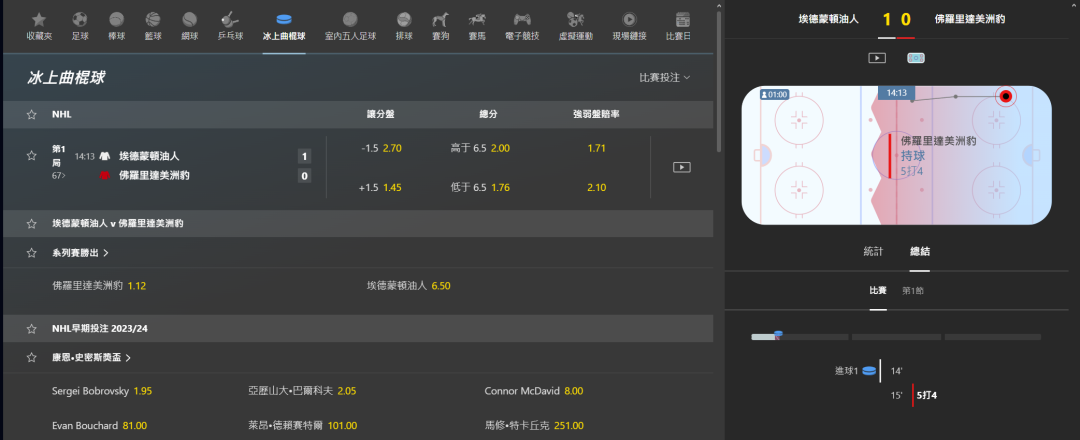The height and width of the screenshot is (440, 1080).
Task: Open the 足球 soccer sport icon
Action: [x=80, y=20]
